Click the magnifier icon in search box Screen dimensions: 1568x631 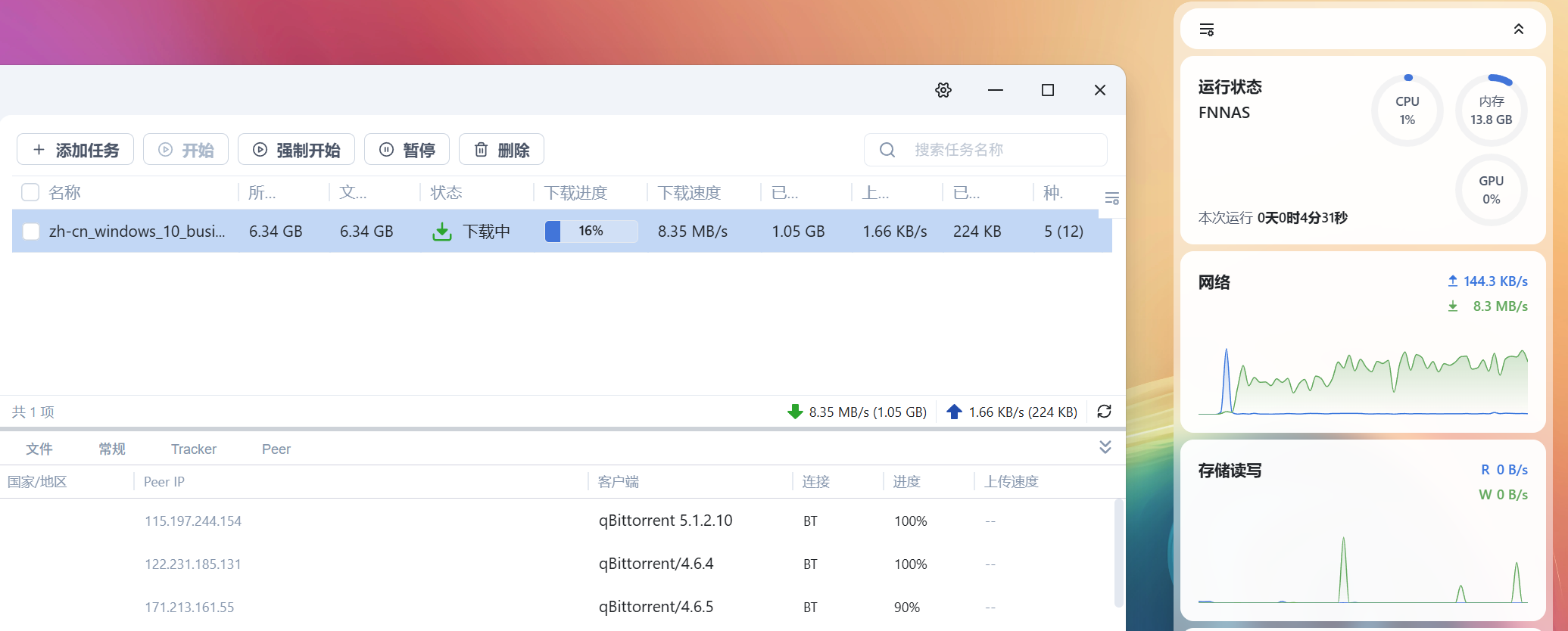click(887, 150)
